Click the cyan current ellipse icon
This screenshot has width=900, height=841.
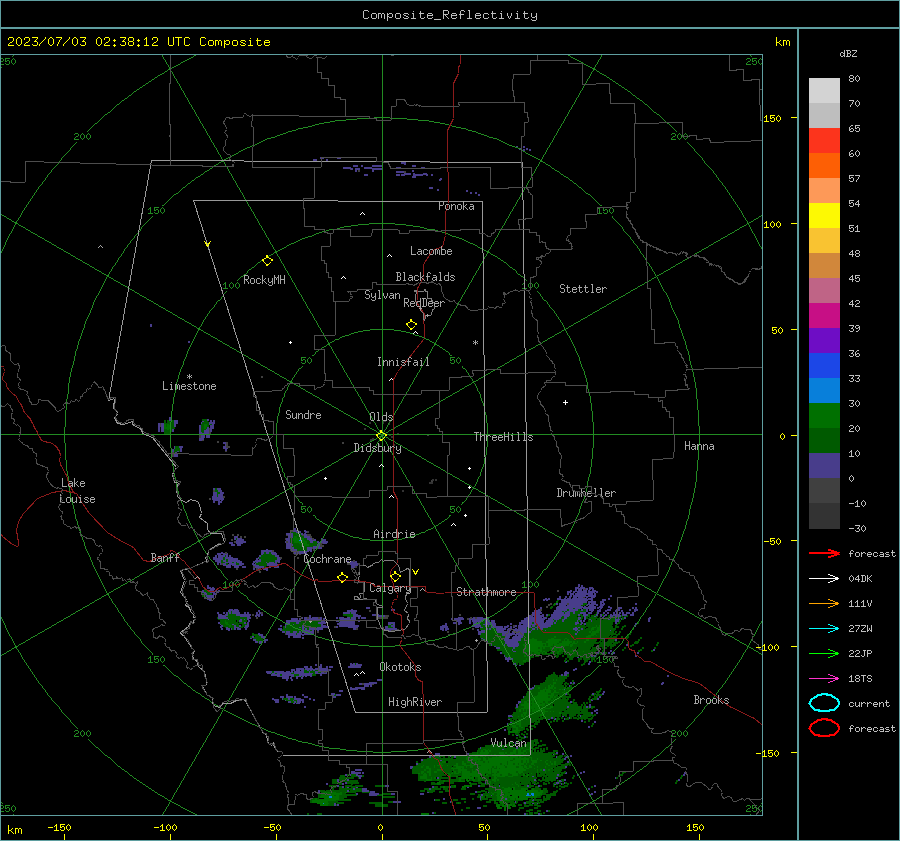coord(824,703)
